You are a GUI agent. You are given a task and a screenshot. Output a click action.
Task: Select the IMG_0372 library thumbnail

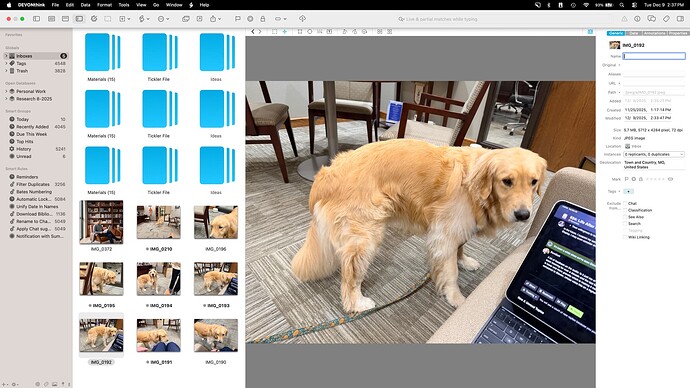click(x=101, y=222)
